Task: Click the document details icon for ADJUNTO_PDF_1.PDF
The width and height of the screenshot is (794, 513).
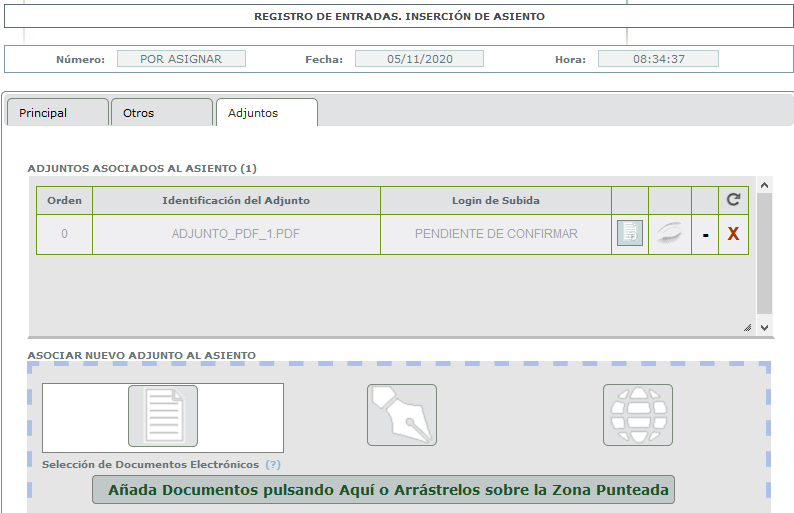Action: pos(630,233)
